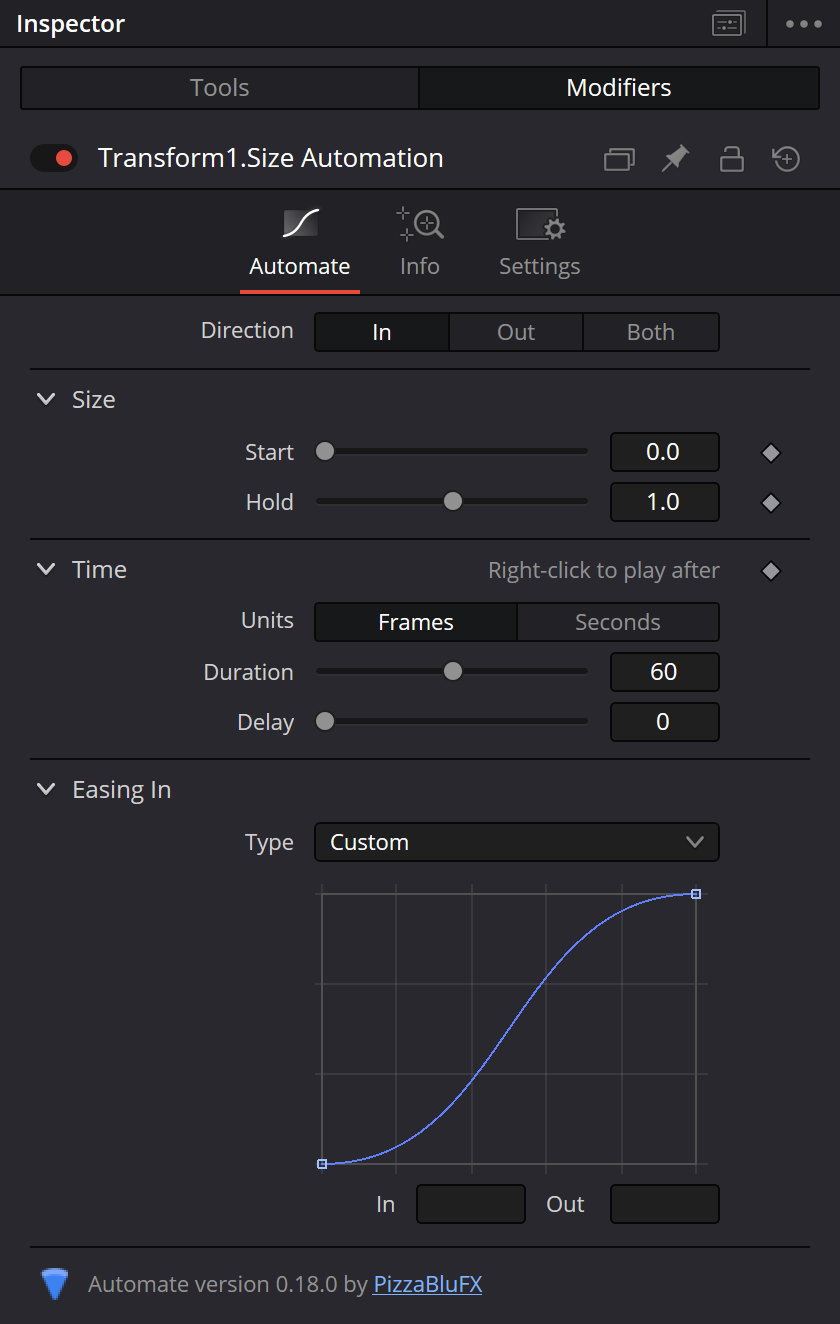This screenshot has width=840, height=1324.
Task: Click the Start slider handle
Action: tap(325, 452)
